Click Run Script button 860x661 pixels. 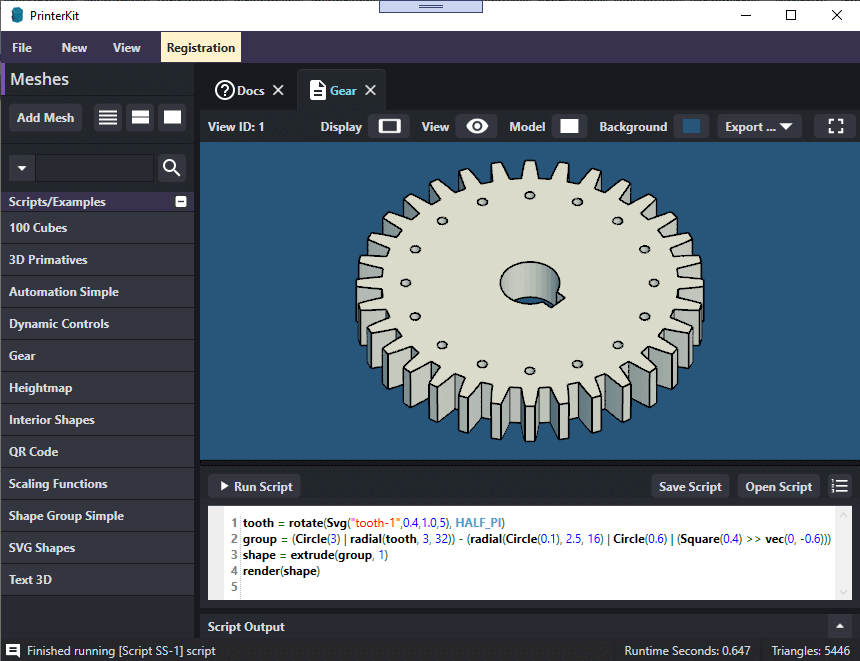(254, 487)
